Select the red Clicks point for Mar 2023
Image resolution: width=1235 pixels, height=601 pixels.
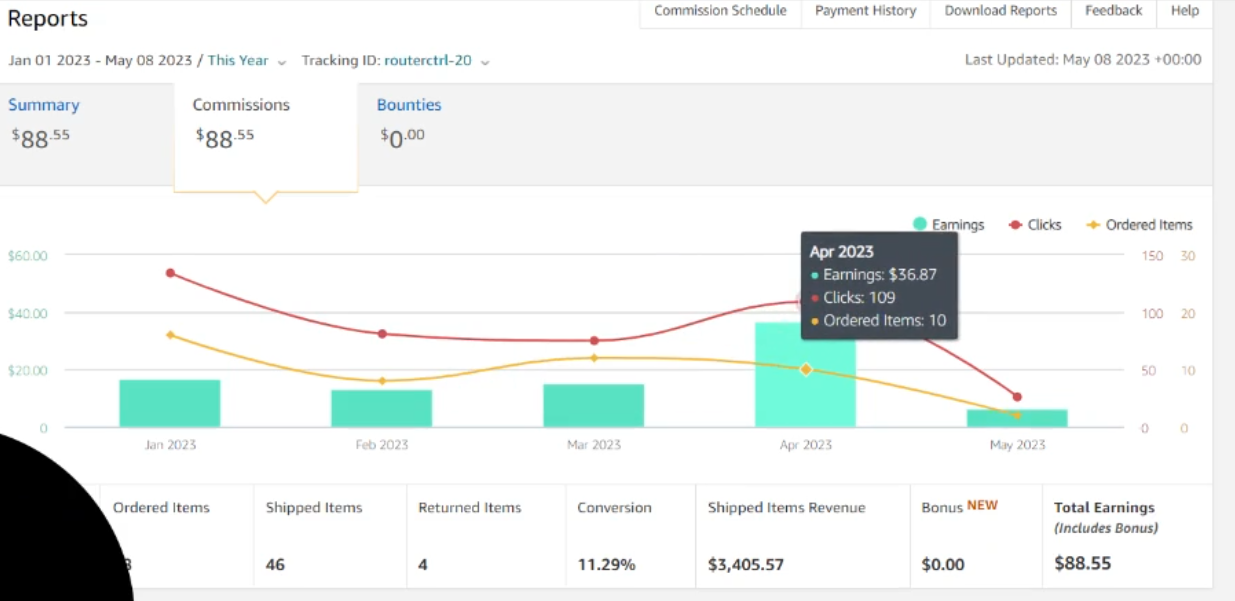click(x=594, y=341)
